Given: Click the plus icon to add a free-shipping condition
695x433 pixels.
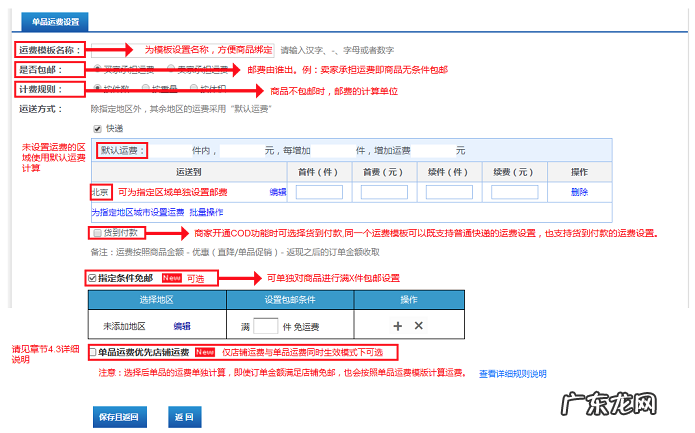Looking at the screenshot, I should (x=398, y=326).
